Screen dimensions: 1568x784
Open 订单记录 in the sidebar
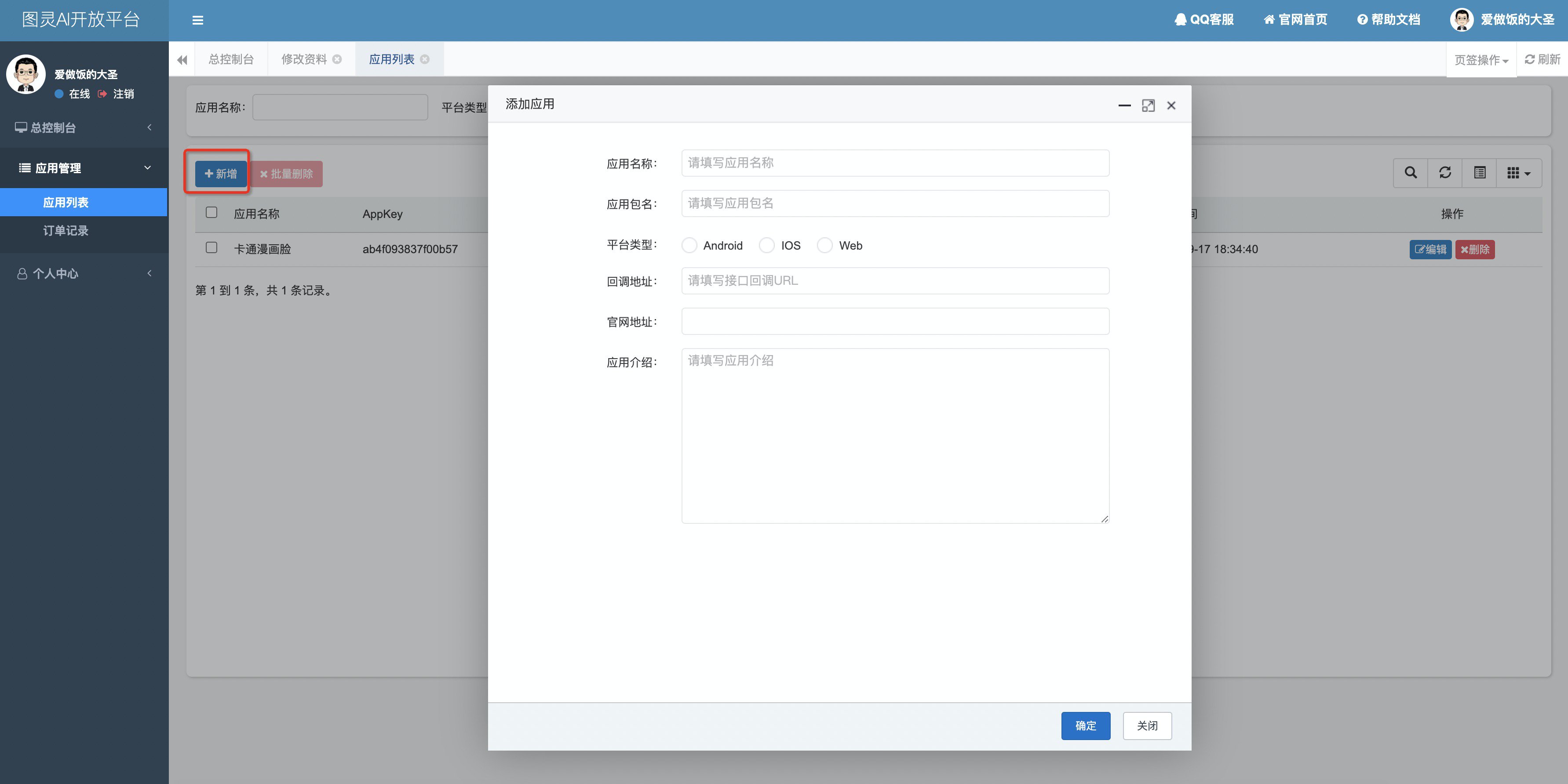(66, 231)
